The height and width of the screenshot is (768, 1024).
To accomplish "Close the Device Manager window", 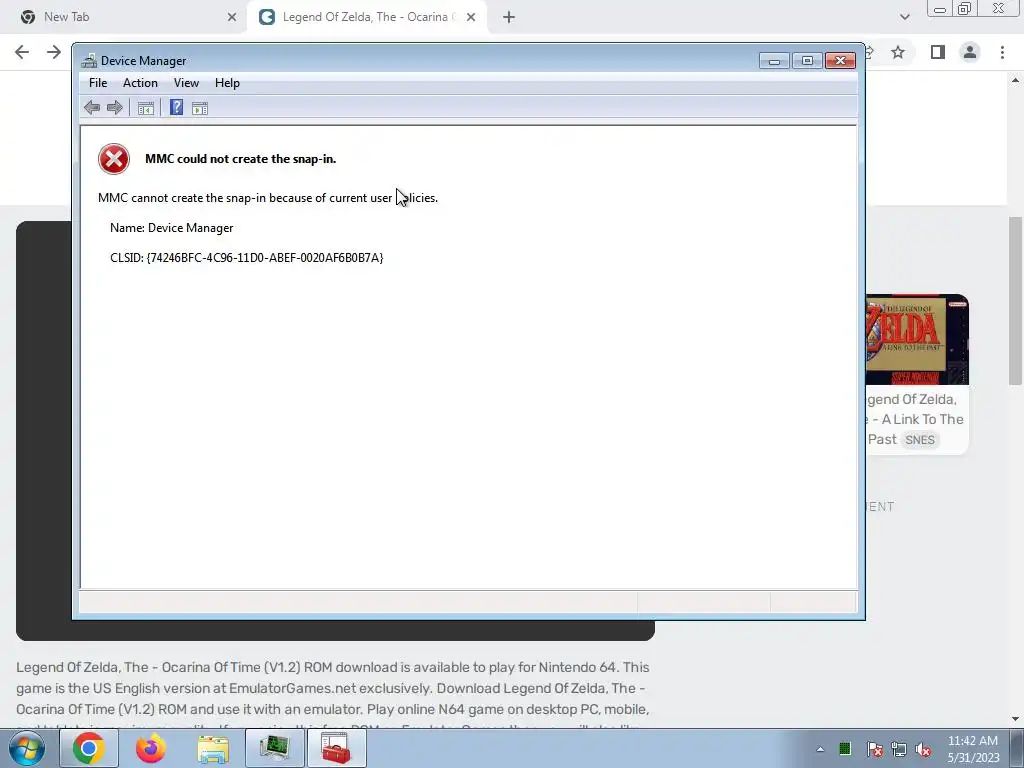I will [x=840, y=61].
